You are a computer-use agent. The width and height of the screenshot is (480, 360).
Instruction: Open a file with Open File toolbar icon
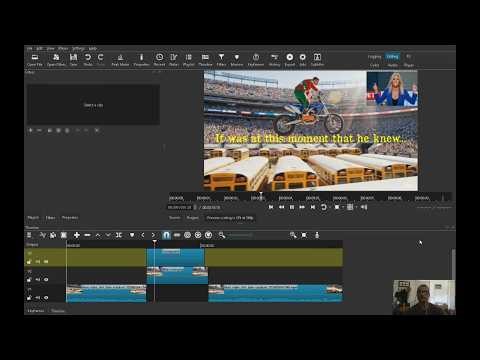pos(35,60)
